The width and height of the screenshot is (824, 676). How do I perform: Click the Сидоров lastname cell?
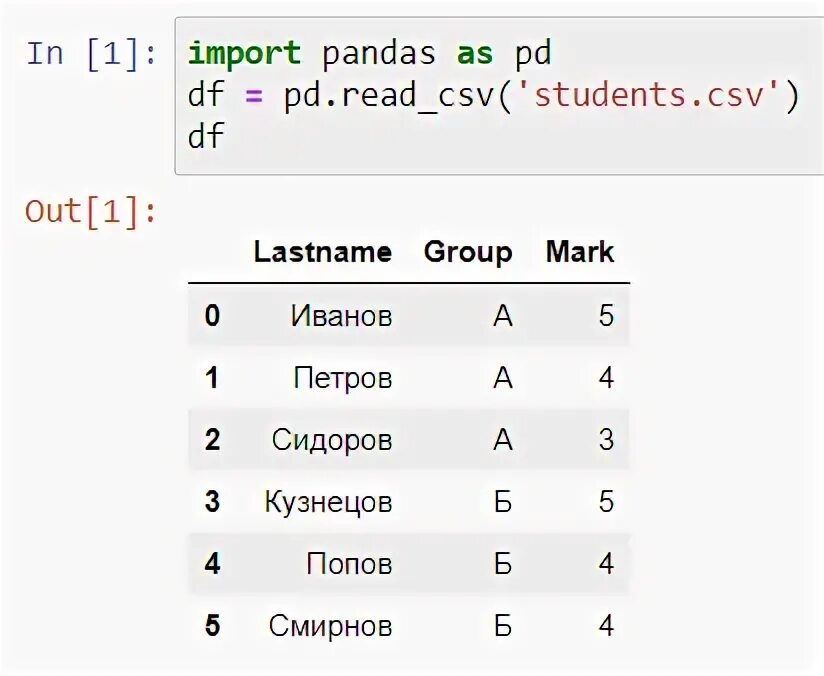[332, 440]
